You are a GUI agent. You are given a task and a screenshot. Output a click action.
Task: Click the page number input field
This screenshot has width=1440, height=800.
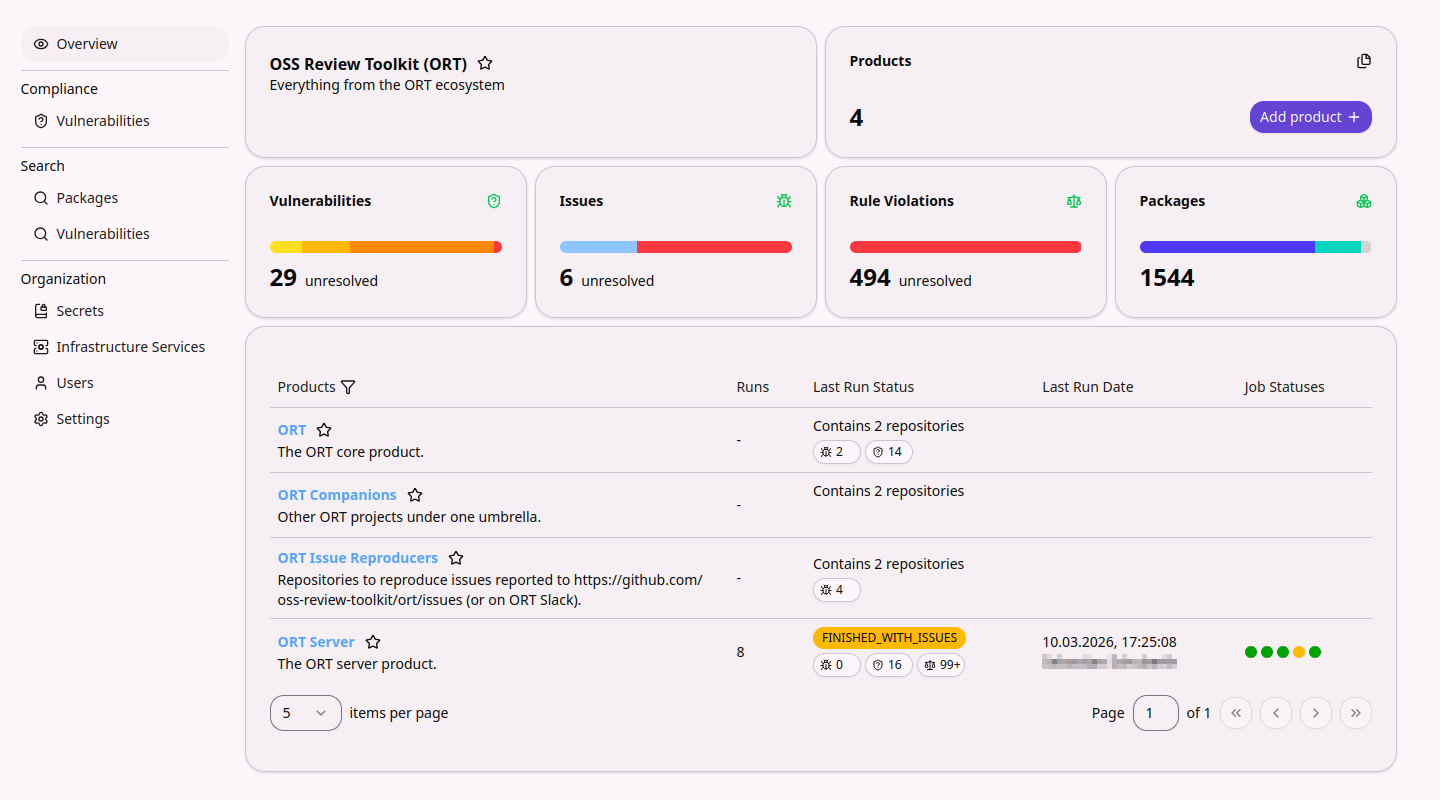pos(1156,713)
